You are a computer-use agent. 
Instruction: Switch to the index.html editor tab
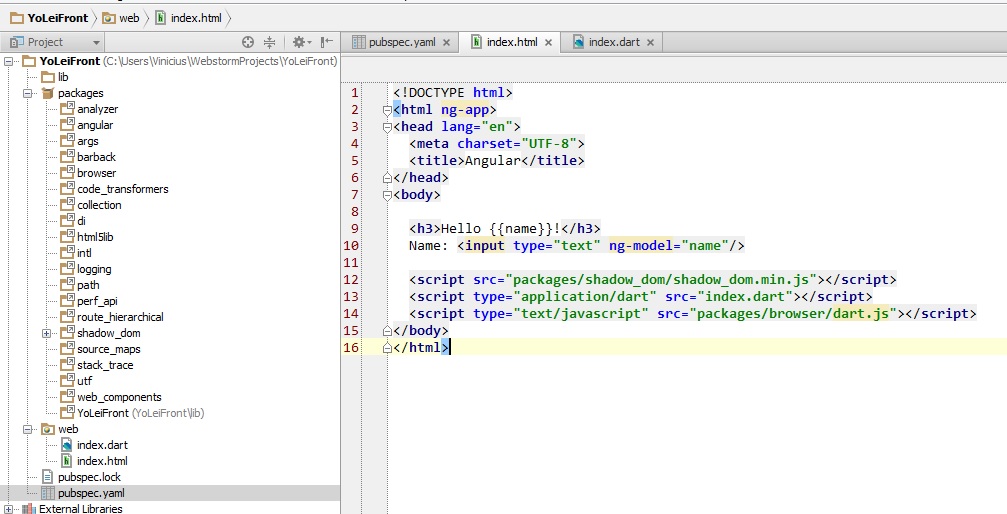pos(511,42)
